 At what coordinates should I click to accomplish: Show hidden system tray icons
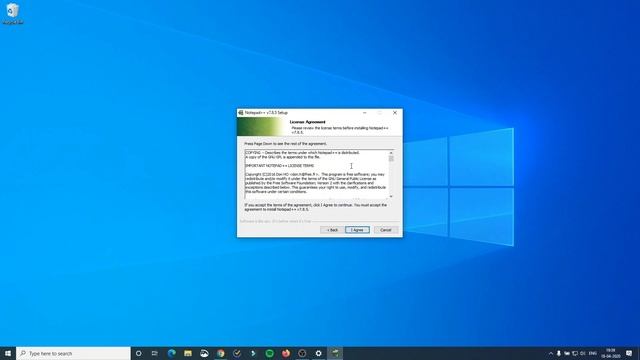pyautogui.click(x=551, y=353)
